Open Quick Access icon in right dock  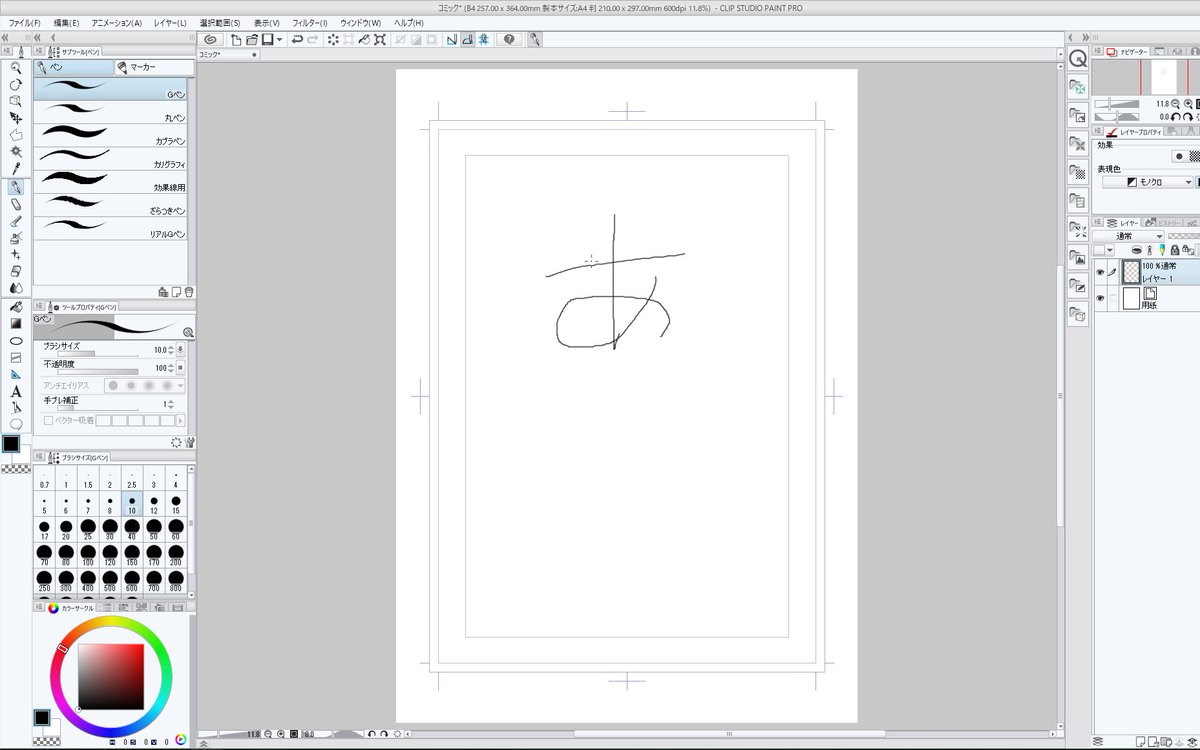coord(1077,58)
